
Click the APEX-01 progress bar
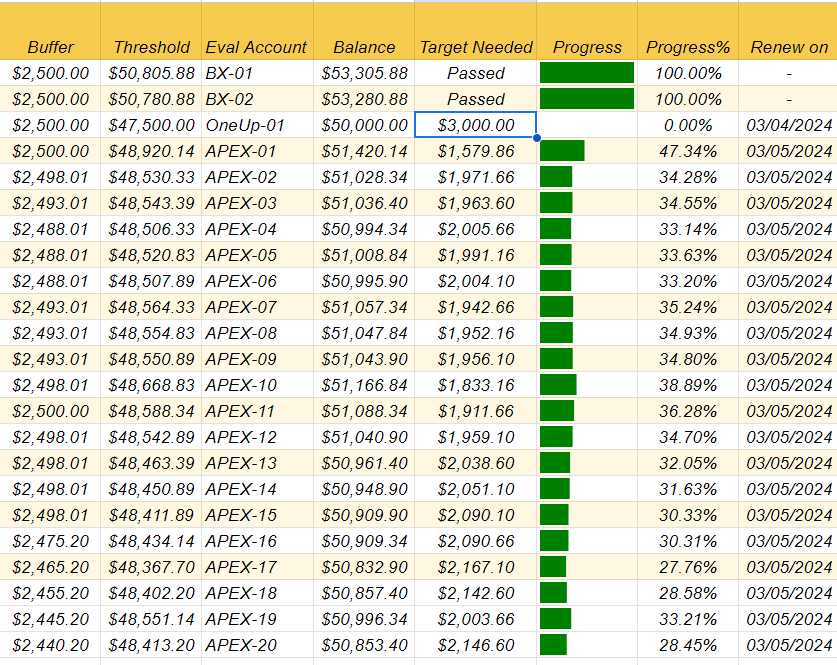562,151
